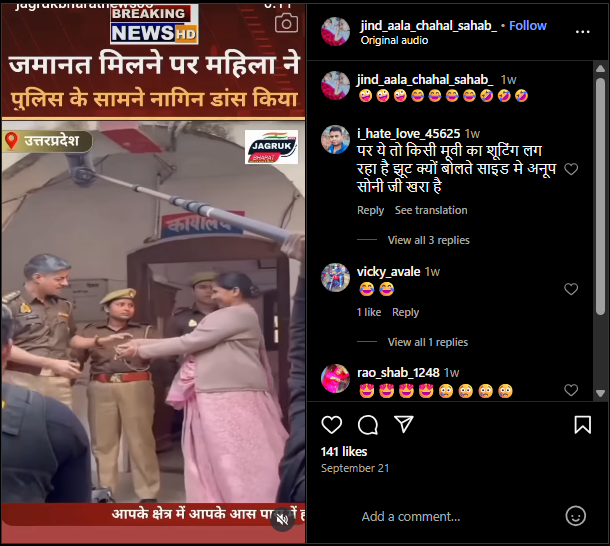Open the Original audio link

(394, 40)
